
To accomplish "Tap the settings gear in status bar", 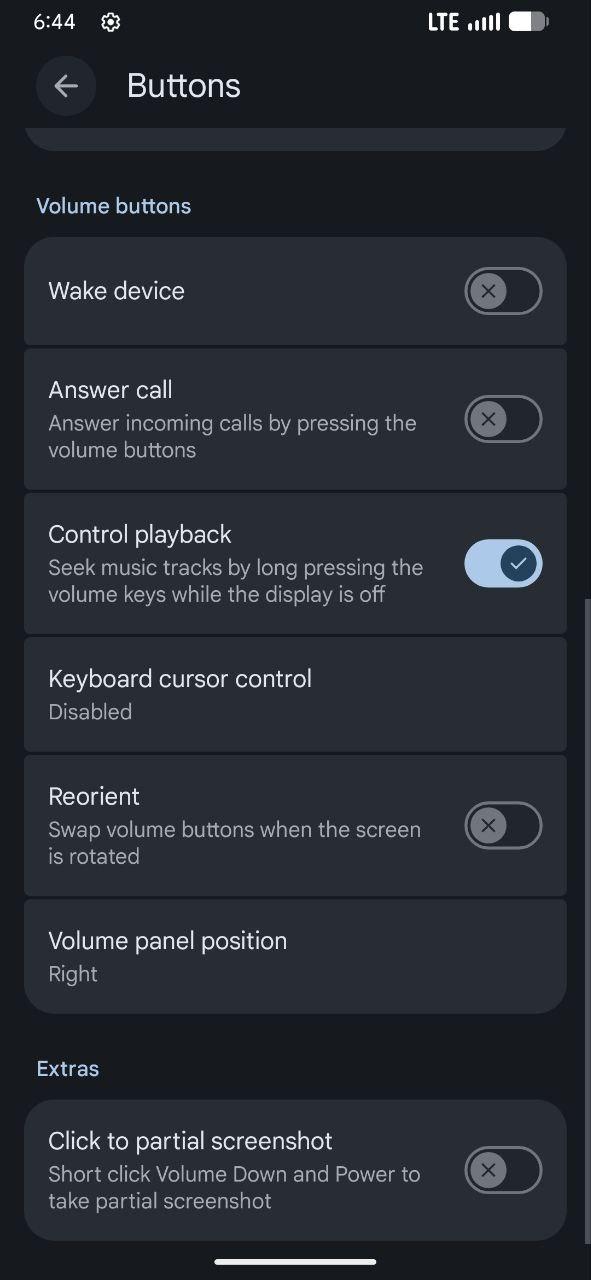I will coord(111,22).
